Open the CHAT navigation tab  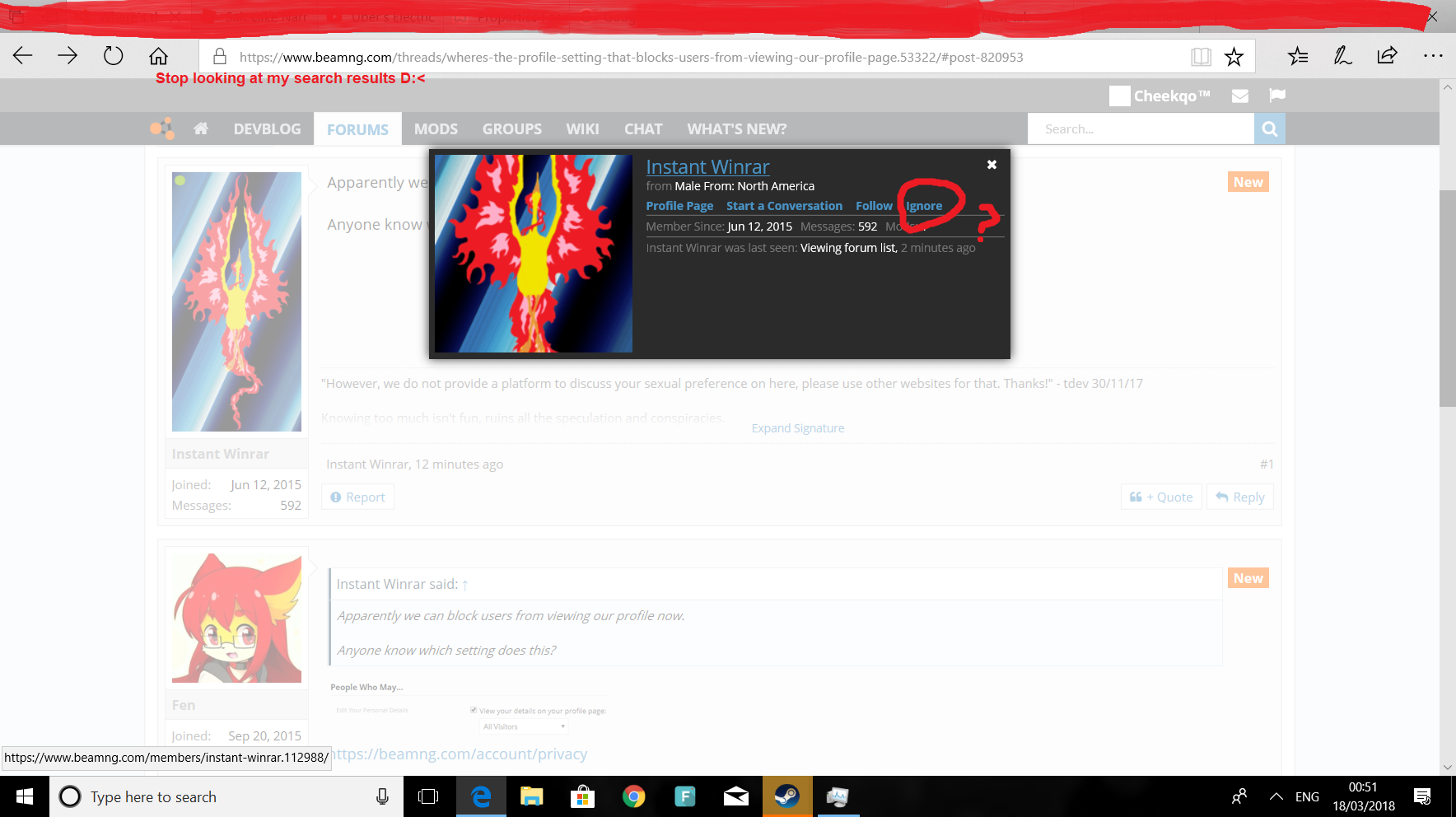(x=643, y=128)
